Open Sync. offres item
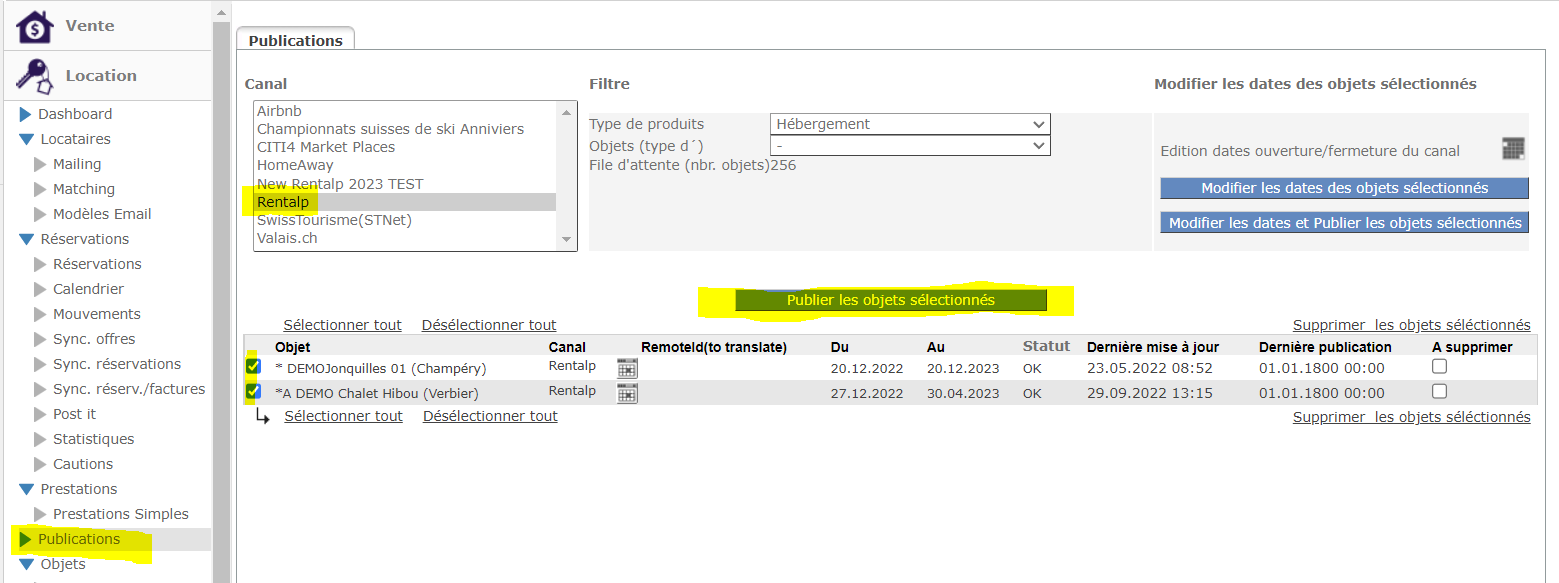Viewport: 1559px width, 583px height. [x=94, y=339]
